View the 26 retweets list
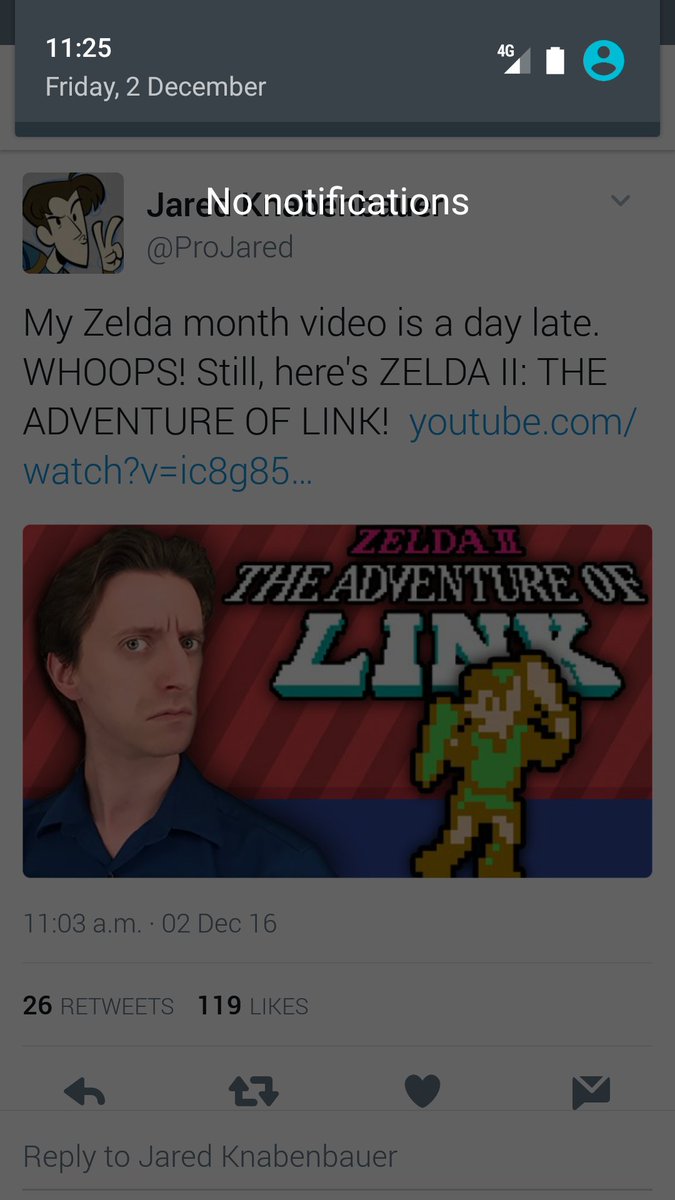Screen dimensions: 675x1200 point(98,1005)
